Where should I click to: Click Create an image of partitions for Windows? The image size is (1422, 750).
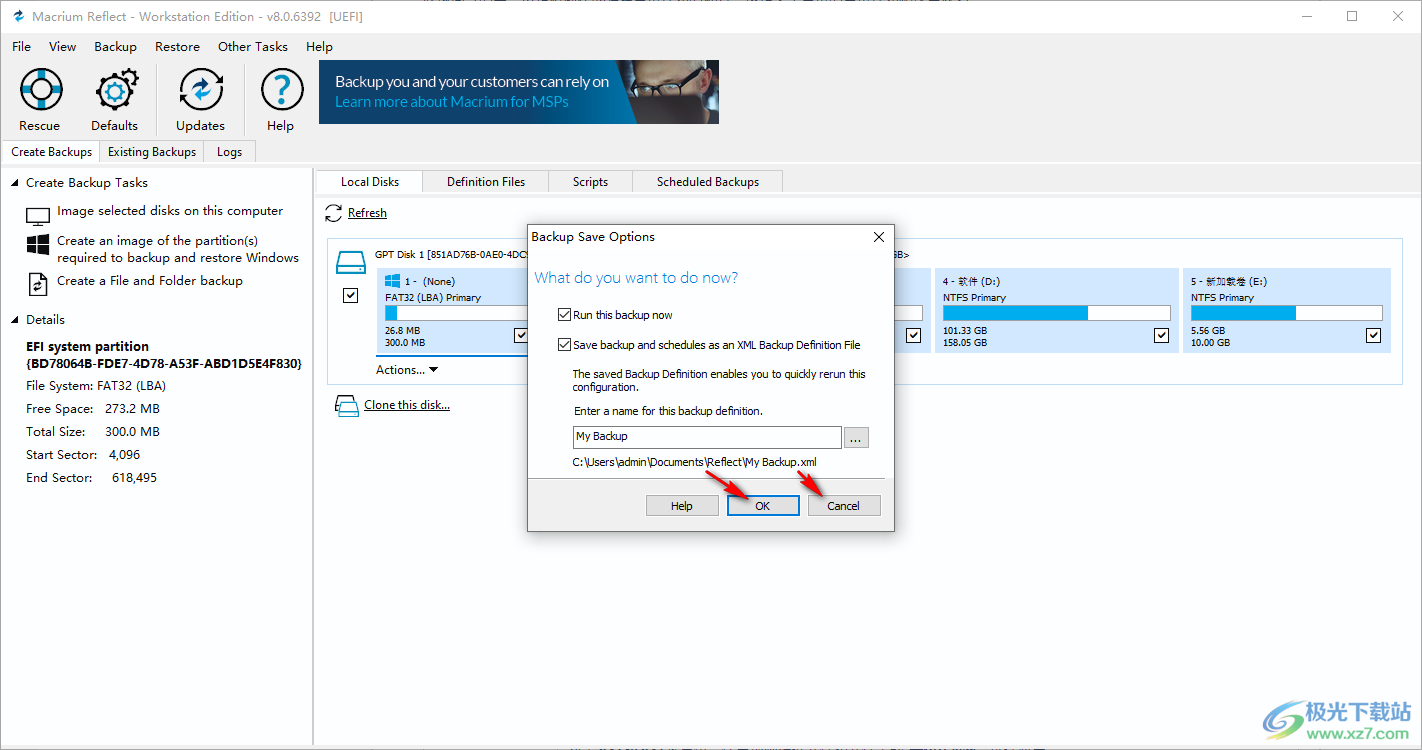click(178, 249)
